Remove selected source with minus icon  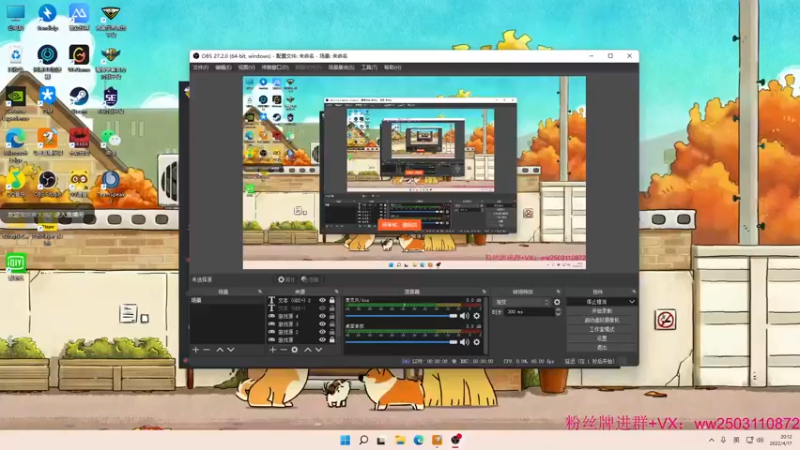[x=284, y=349]
